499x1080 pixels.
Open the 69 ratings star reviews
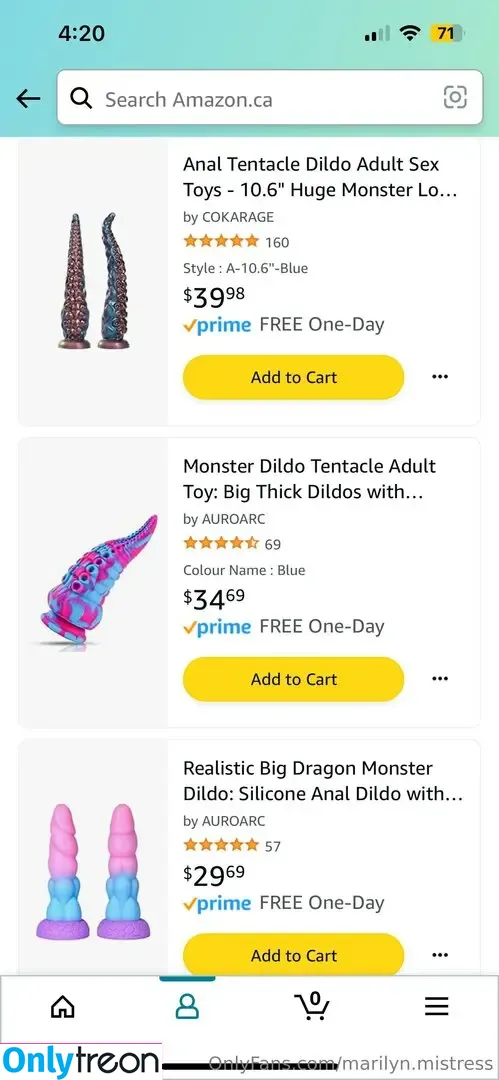[x=232, y=544]
